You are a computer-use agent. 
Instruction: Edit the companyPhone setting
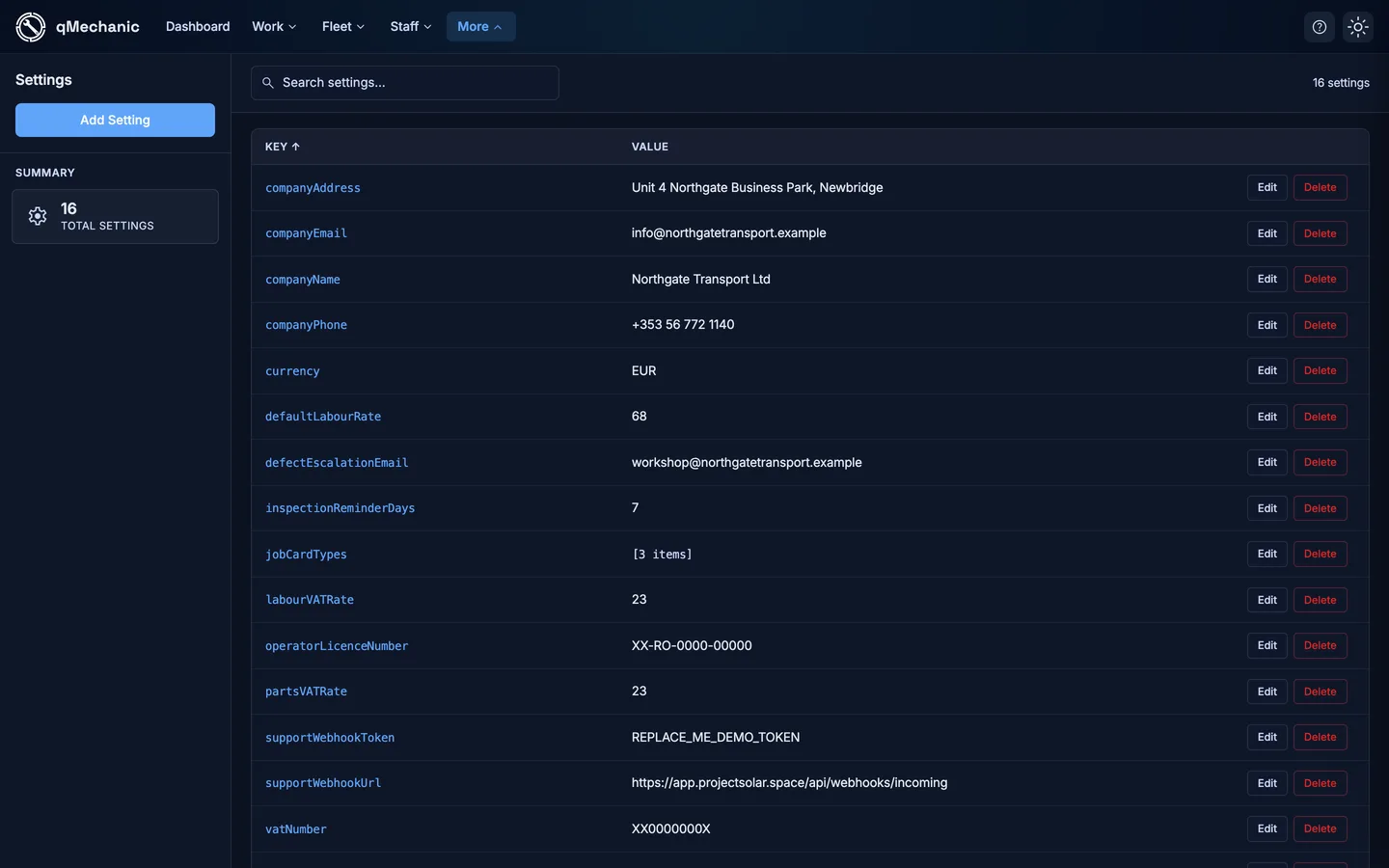coord(1267,325)
